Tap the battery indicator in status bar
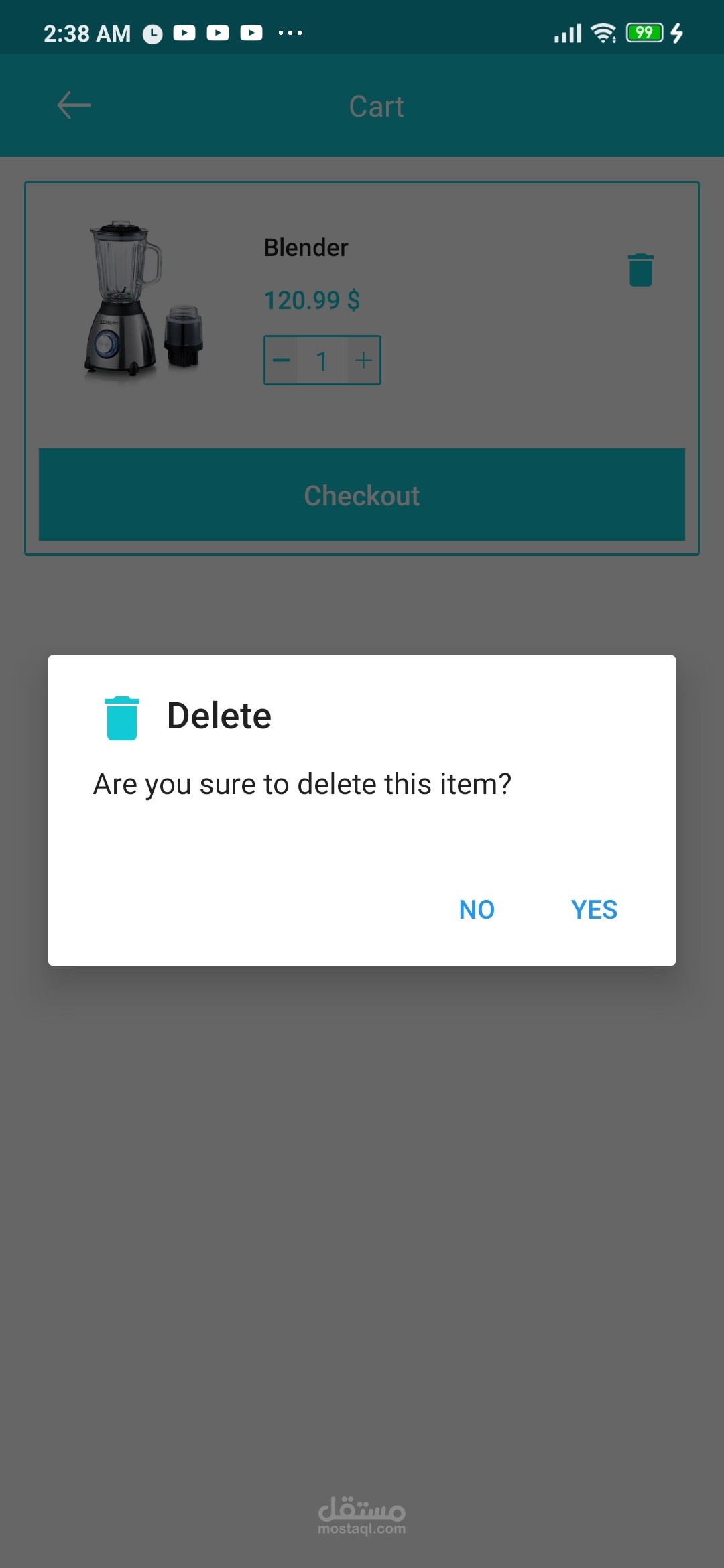The width and height of the screenshot is (724, 1568). tap(644, 33)
